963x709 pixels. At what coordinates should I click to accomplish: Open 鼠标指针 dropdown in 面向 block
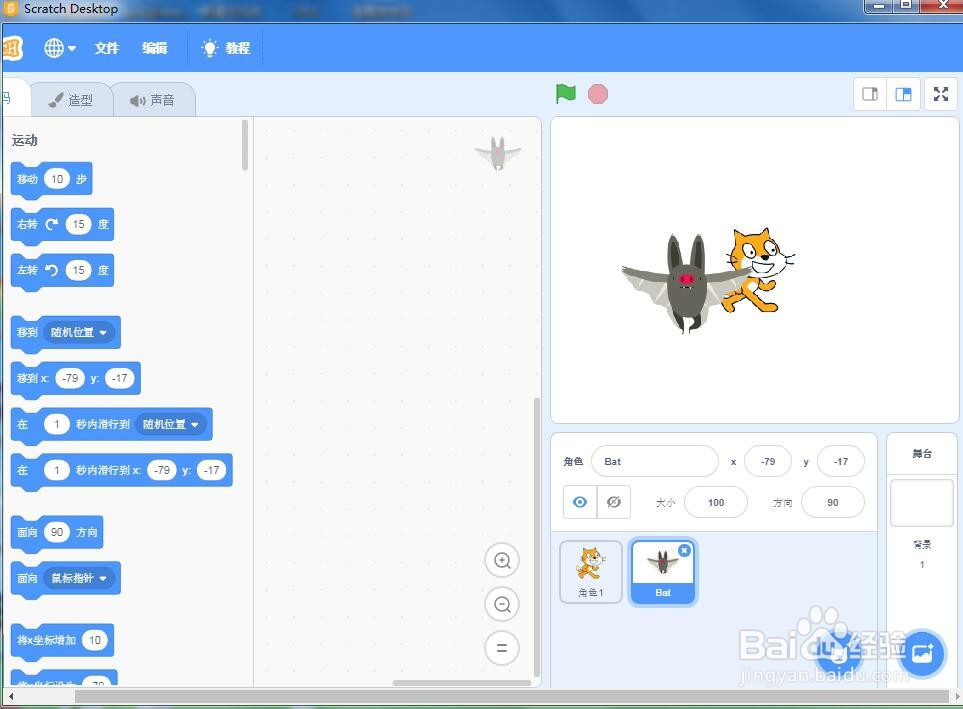pyautogui.click(x=78, y=578)
